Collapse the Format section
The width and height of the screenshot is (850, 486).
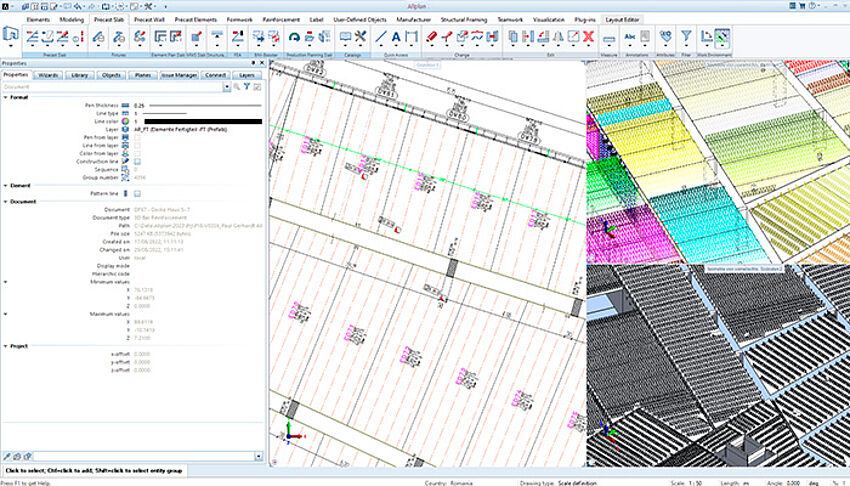coord(5,97)
